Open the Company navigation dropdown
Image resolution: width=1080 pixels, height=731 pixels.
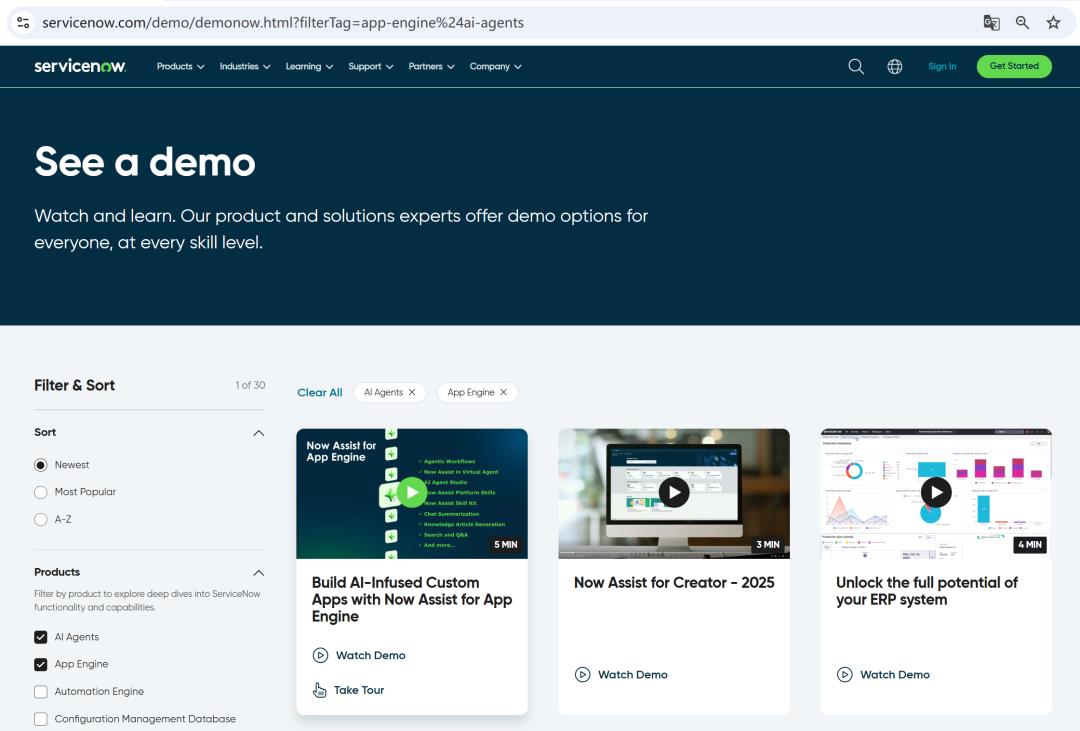click(495, 66)
